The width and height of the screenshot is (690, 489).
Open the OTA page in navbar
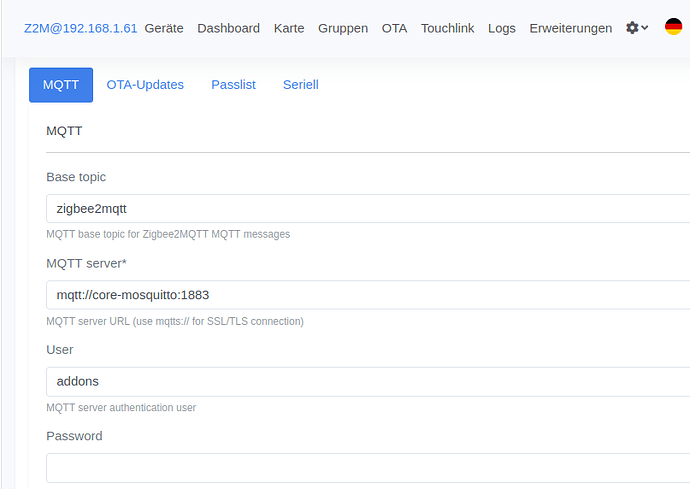point(394,28)
